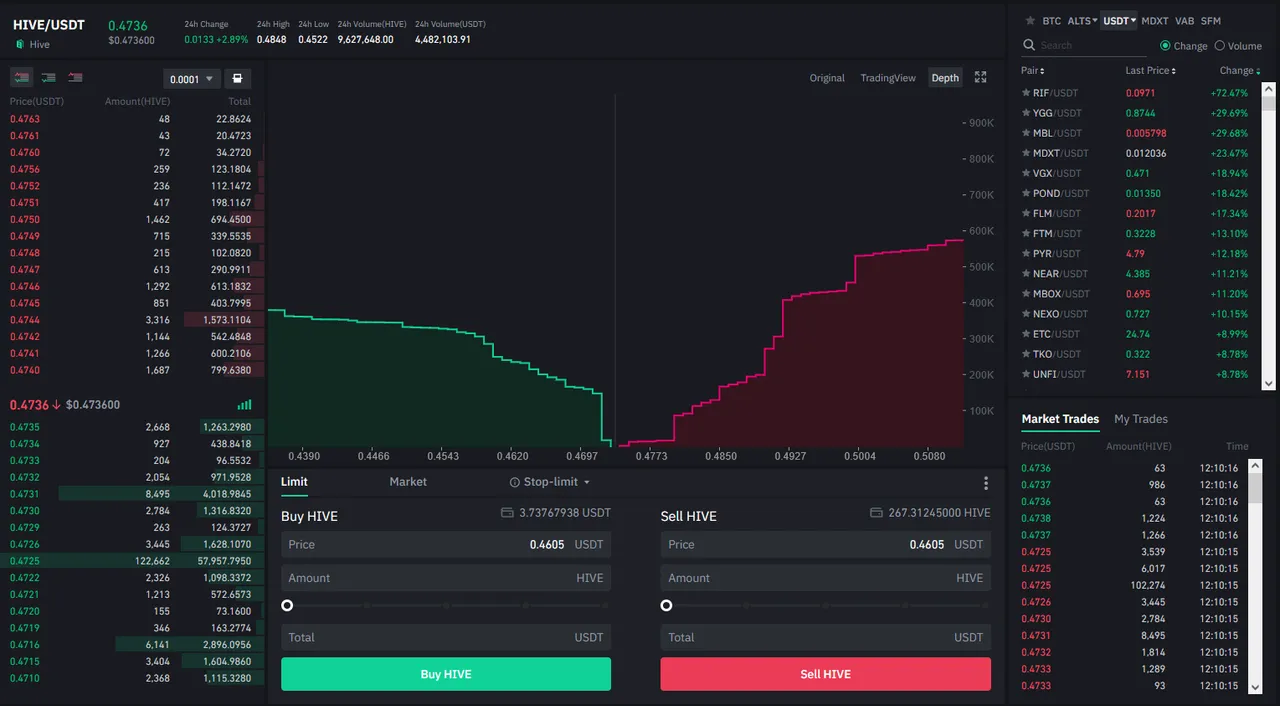Click the order book layout toggle icon beside 0.0001
Image resolution: width=1280 pixels, height=706 pixels.
(237, 78)
